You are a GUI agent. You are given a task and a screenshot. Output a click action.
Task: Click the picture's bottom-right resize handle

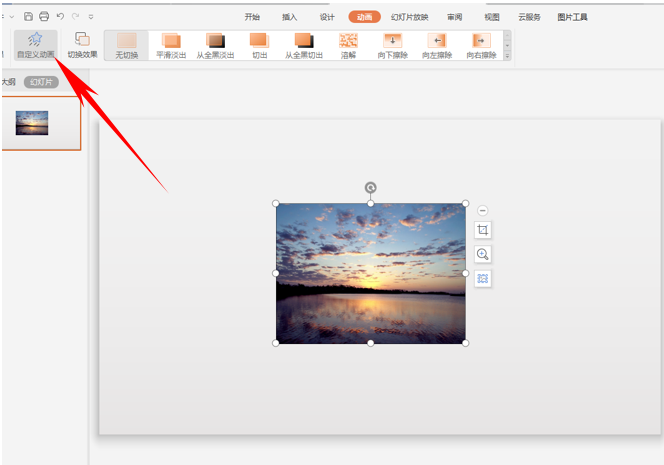tap(465, 343)
